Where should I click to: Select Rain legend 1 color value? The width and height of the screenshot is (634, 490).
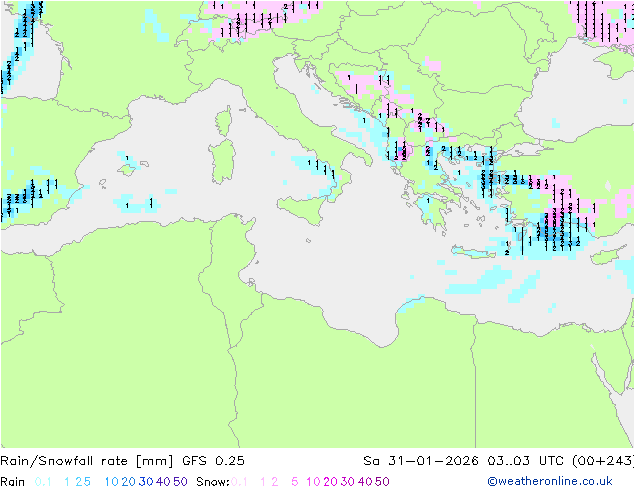coord(67,482)
